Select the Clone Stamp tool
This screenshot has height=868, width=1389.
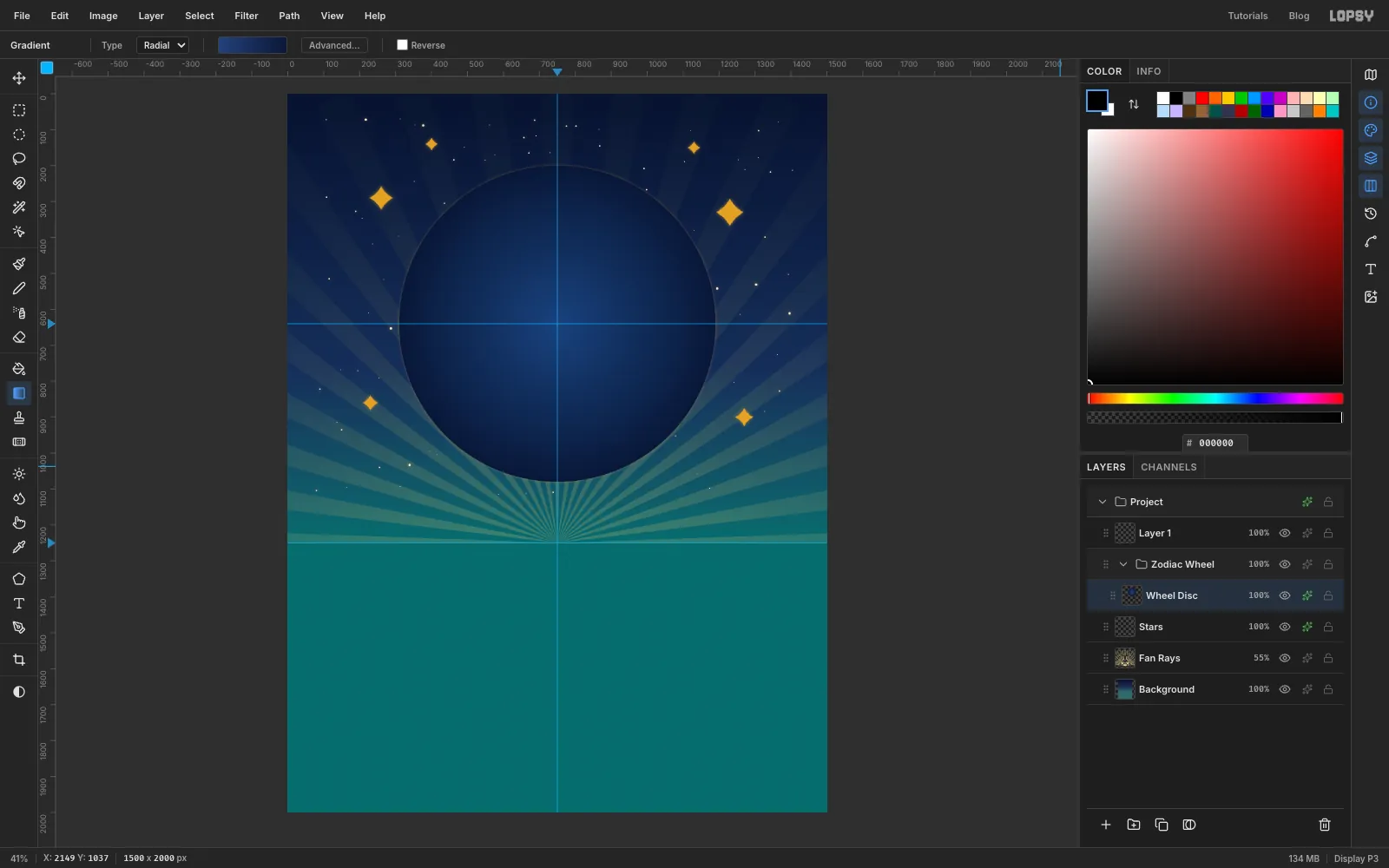pyautogui.click(x=19, y=418)
